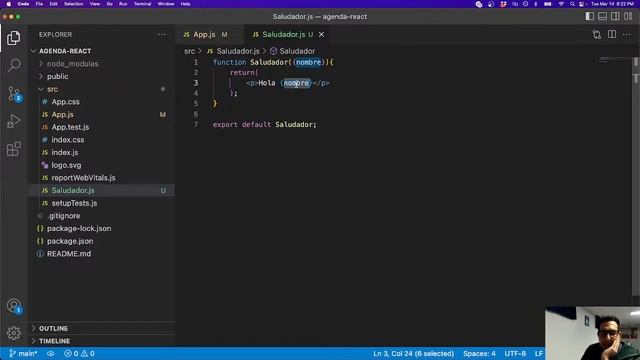Change end of line via LF
This screenshot has width=640, height=360.
(x=539, y=353)
